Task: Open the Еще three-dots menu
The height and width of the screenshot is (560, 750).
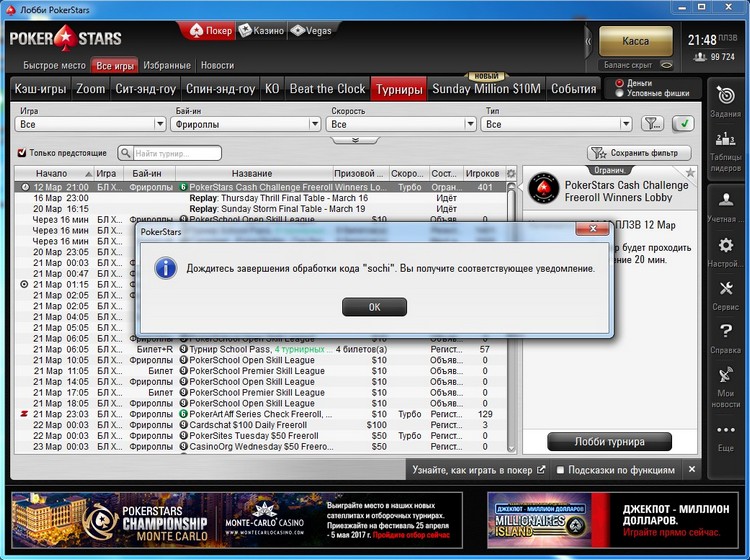Action: (x=726, y=430)
